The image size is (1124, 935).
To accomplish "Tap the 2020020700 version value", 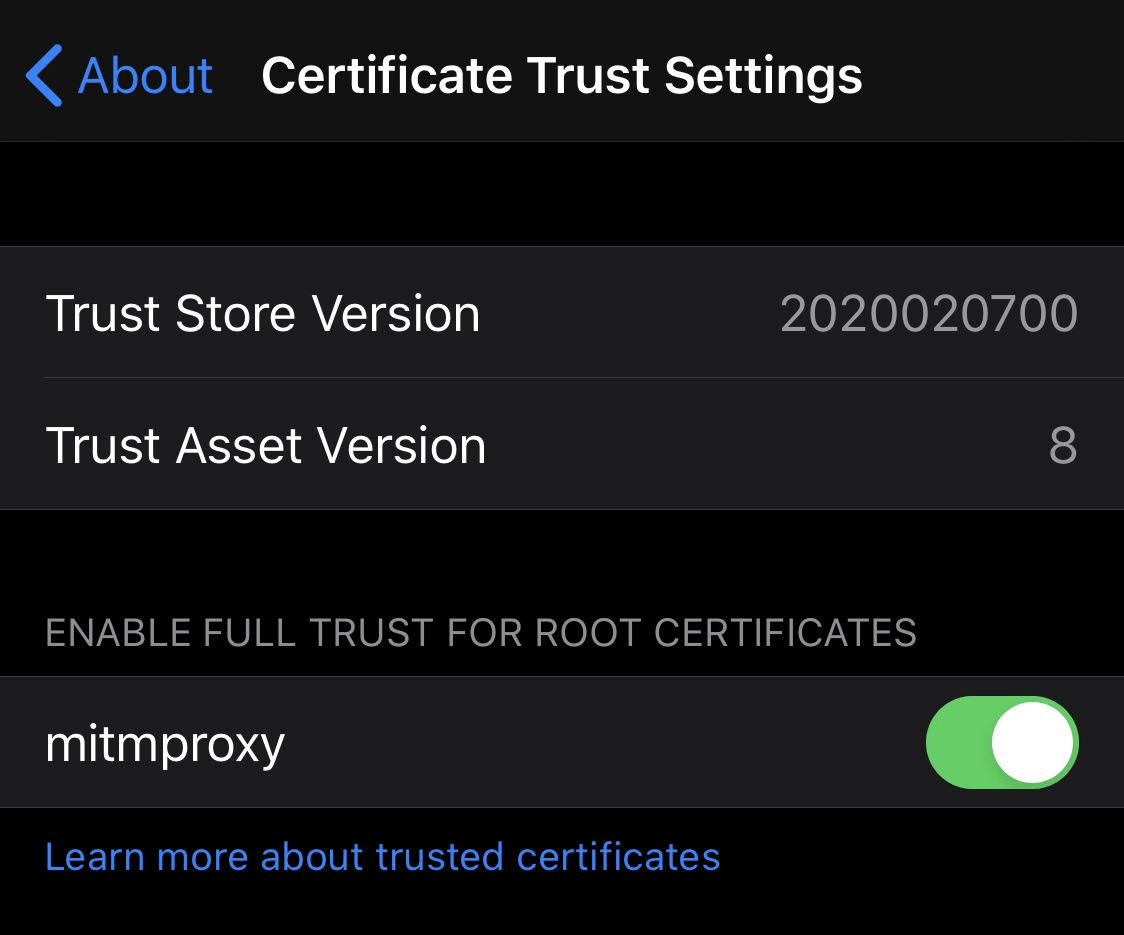I will (928, 314).
